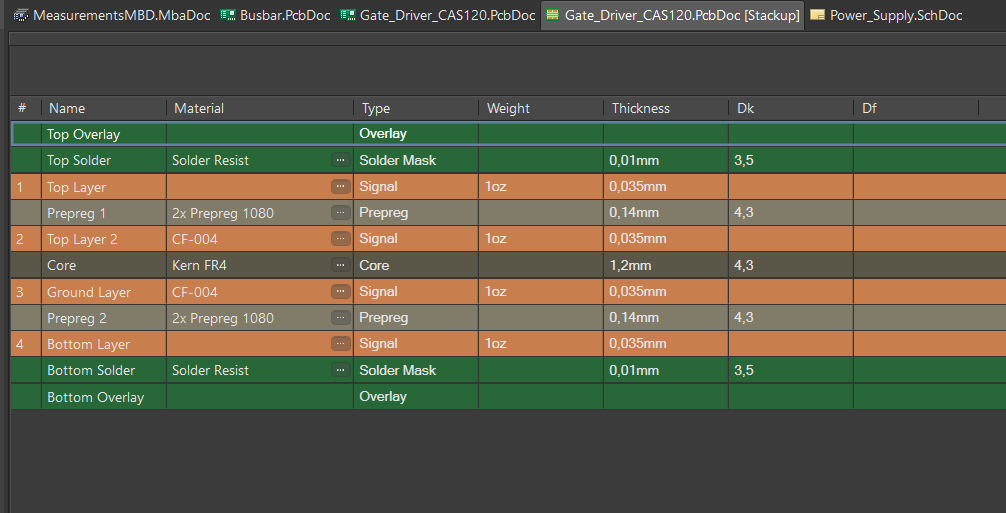
Task: Switch to MeasurementsMBD.MbaDoc tab
Action: coord(112,16)
